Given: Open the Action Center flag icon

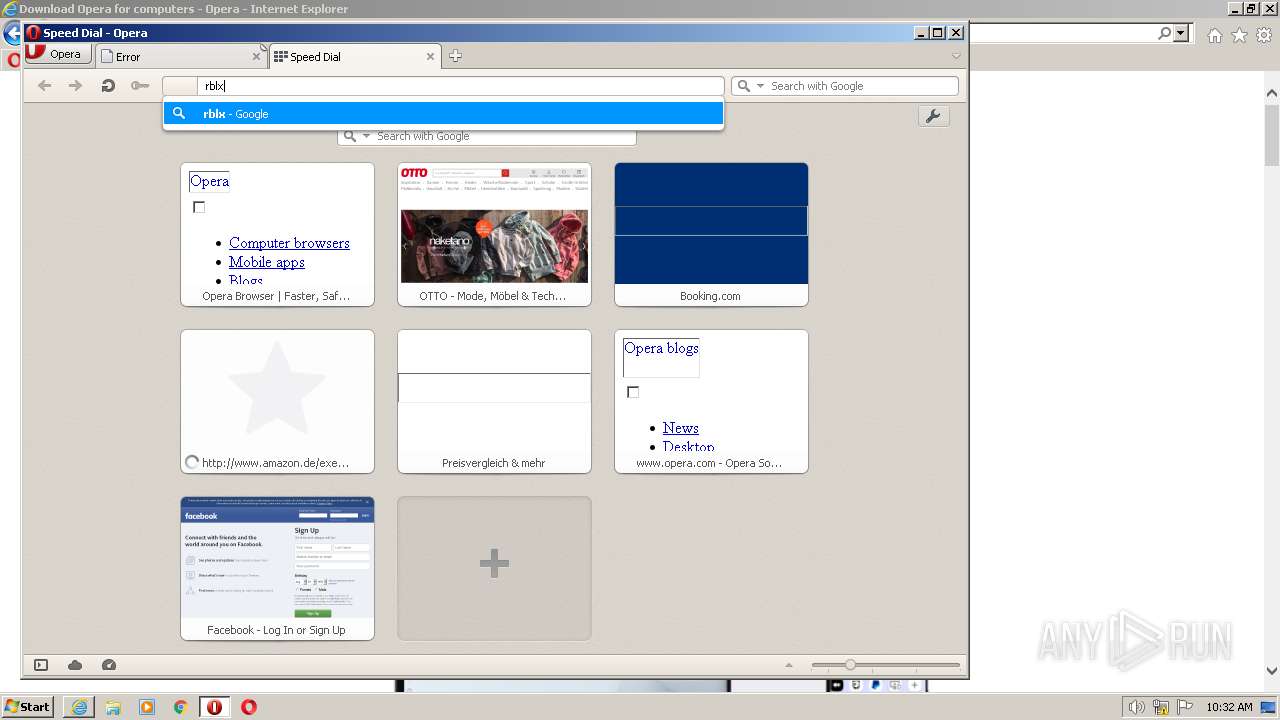Looking at the screenshot, I should click(x=1184, y=707).
